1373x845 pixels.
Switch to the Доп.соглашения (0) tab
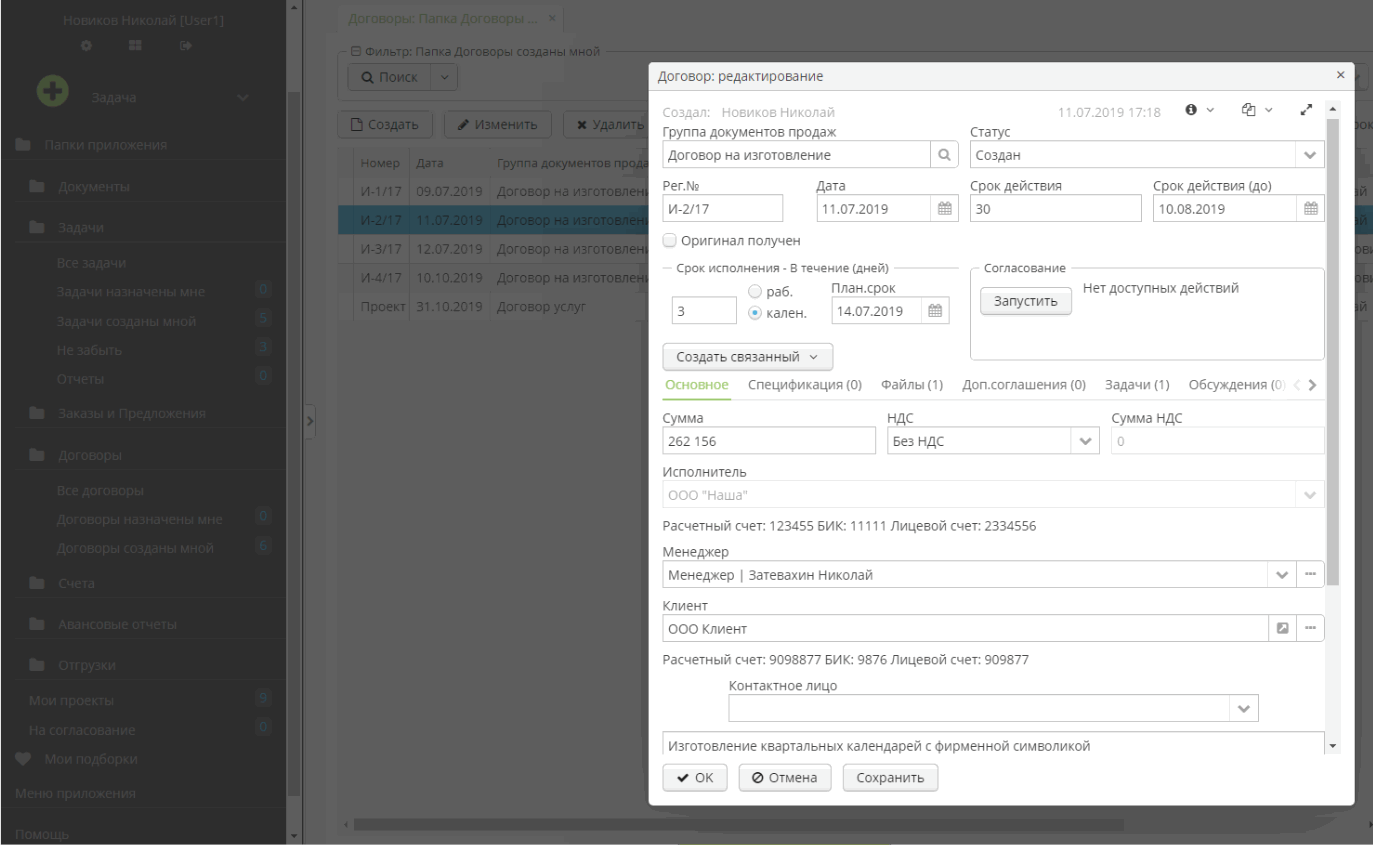1024,385
